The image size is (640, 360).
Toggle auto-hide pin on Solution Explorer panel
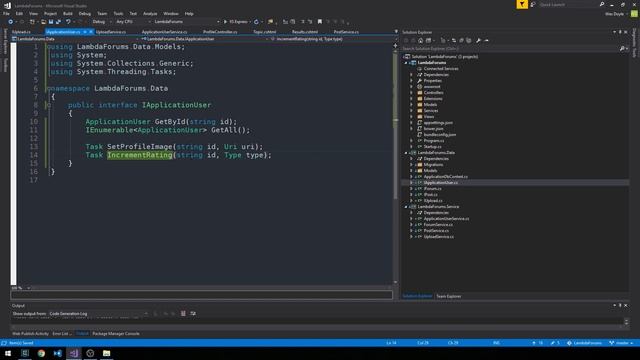click(620, 32)
